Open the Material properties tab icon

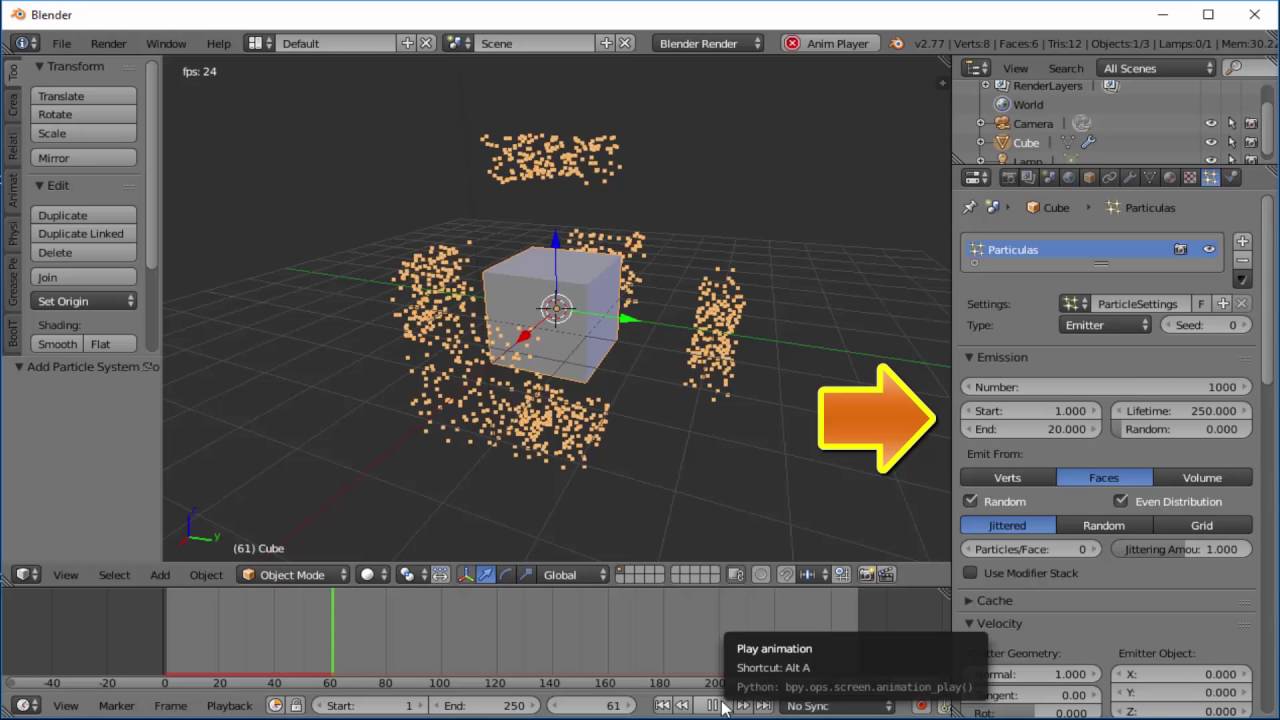(1170, 178)
